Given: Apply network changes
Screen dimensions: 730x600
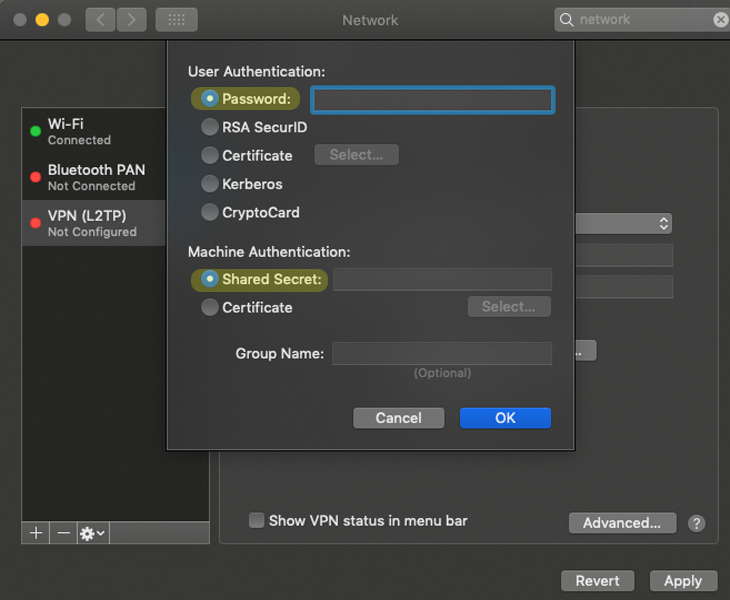Looking at the screenshot, I should point(683,581).
